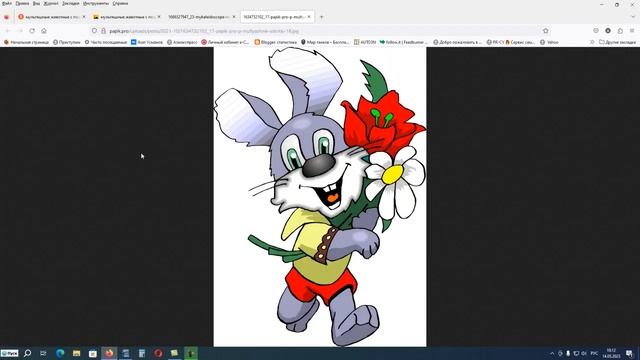Screen dimensions: 640x360
Task: Open the extensions puzzle icon in toolbar
Action: point(620,31)
